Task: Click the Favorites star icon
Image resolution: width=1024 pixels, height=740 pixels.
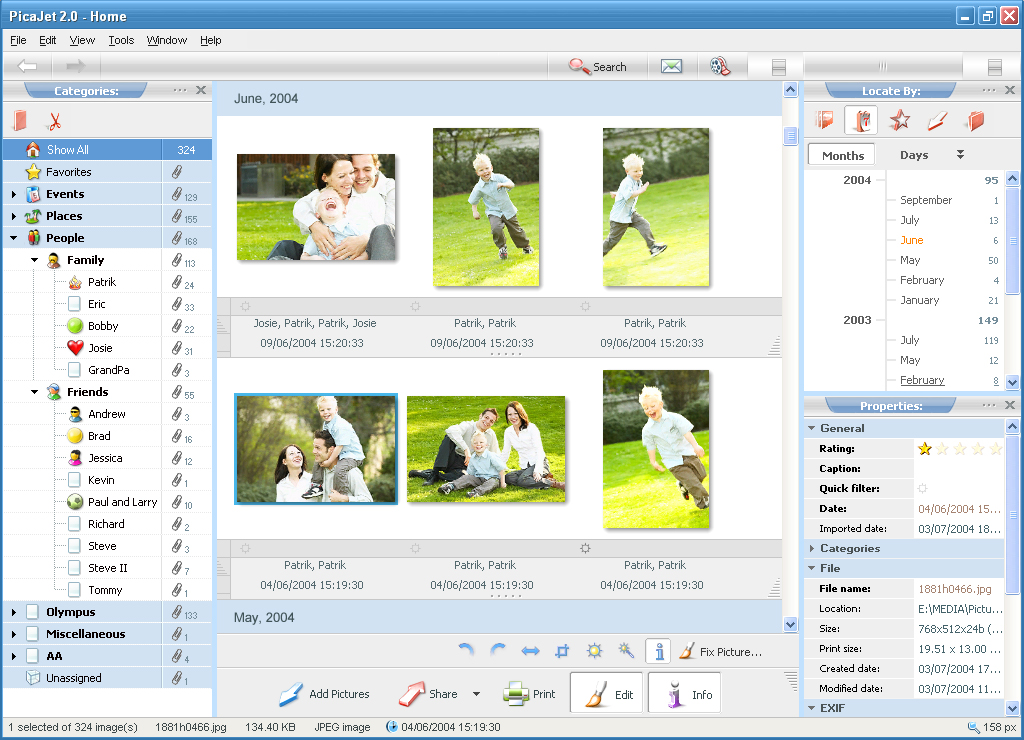Action: [x=33, y=172]
